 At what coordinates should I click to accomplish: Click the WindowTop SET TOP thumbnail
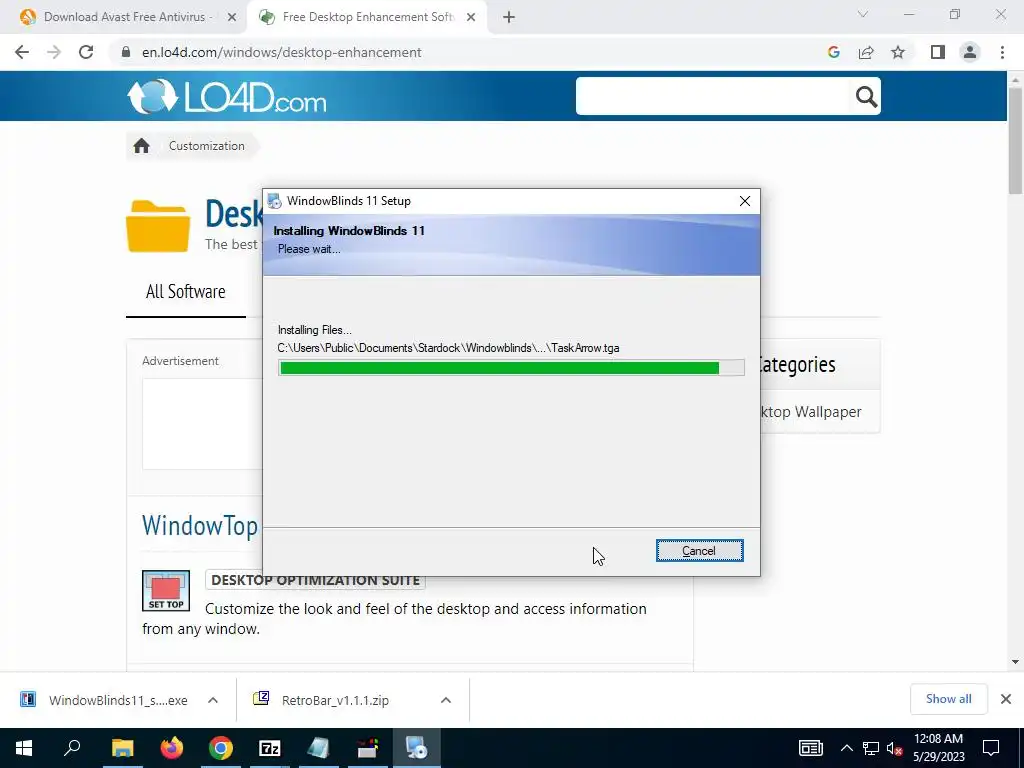point(166,591)
